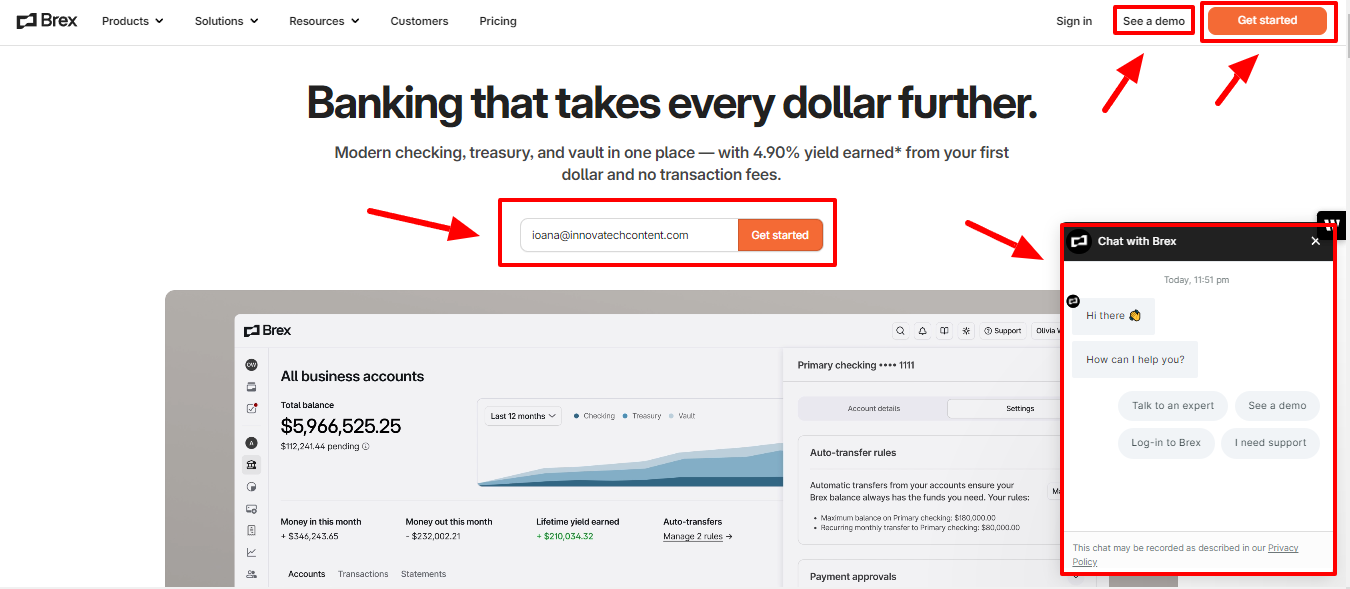Click Get started next to email field
The width and height of the screenshot is (1350, 589).
pyautogui.click(x=780, y=235)
